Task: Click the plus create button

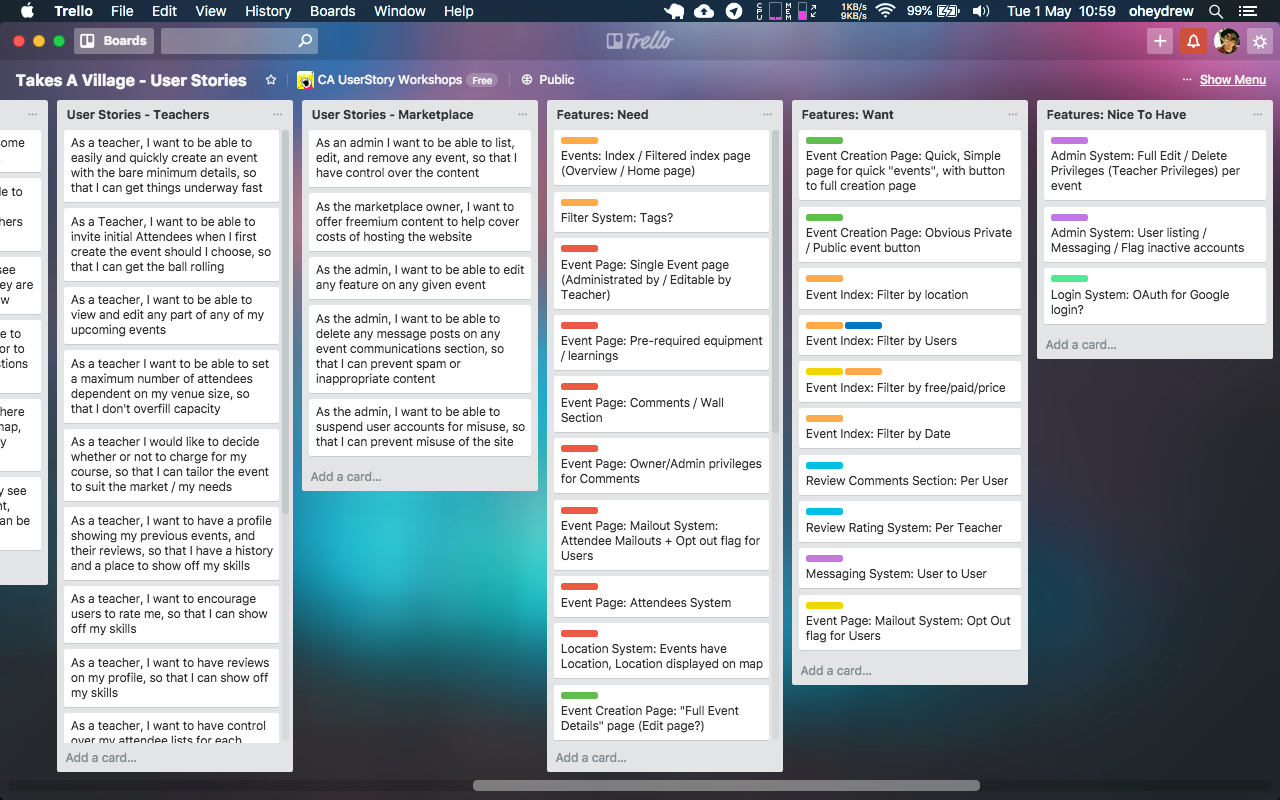Action: pos(1160,41)
